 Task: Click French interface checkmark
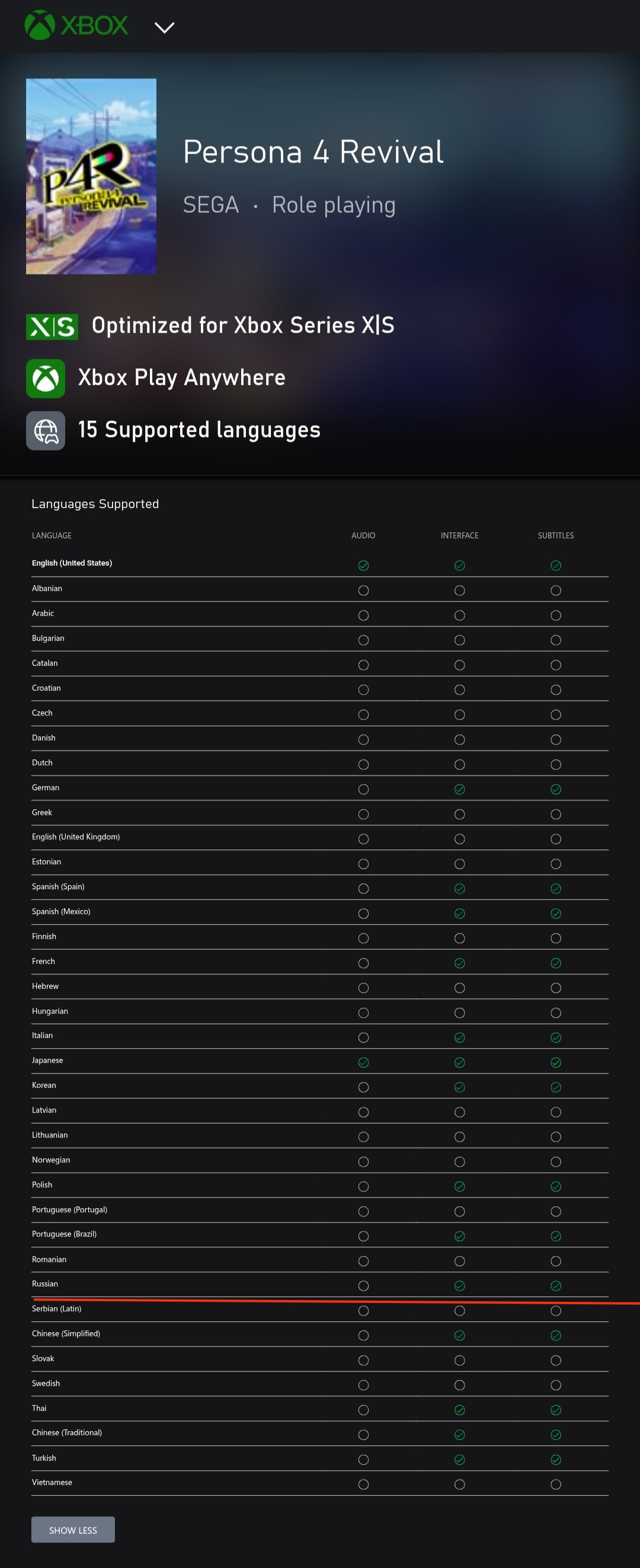coord(459,963)
